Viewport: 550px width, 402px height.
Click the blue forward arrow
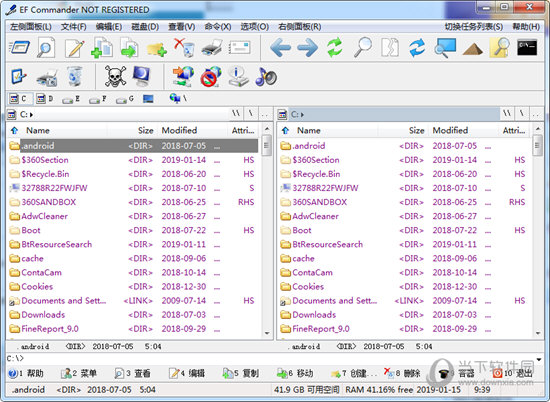click(307, 48)
